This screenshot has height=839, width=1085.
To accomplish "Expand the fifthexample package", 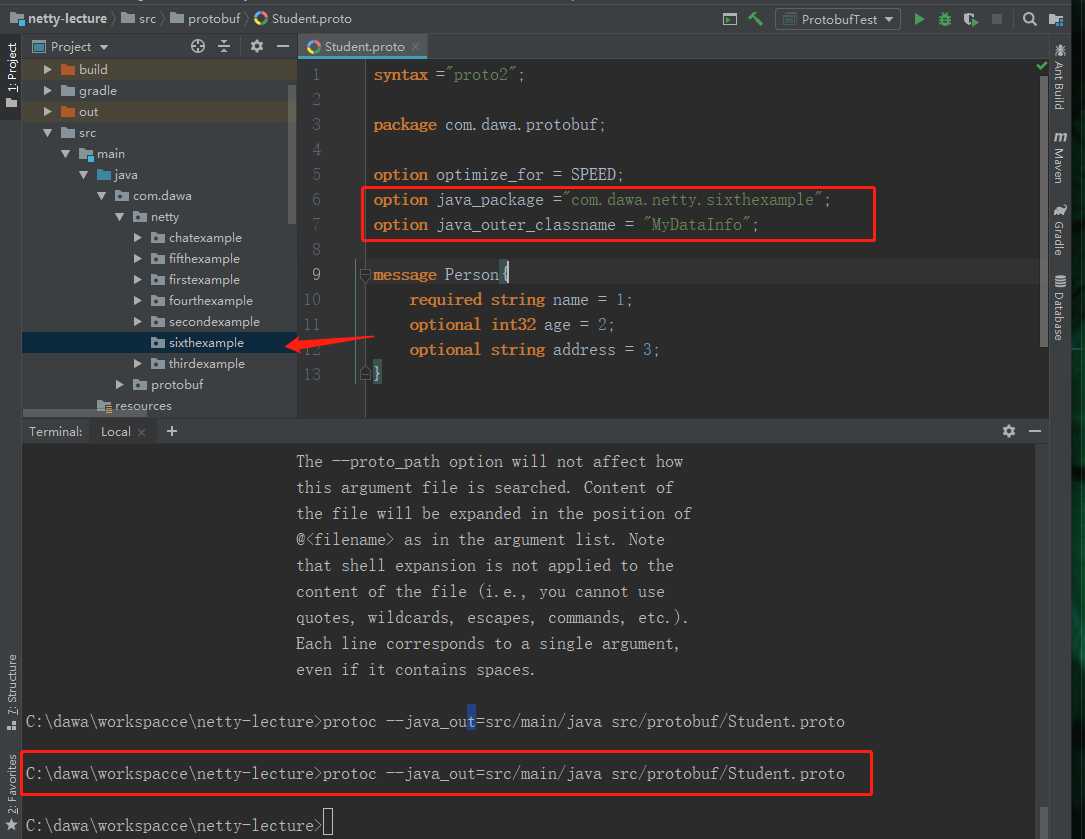I will [x=137, y=259].
